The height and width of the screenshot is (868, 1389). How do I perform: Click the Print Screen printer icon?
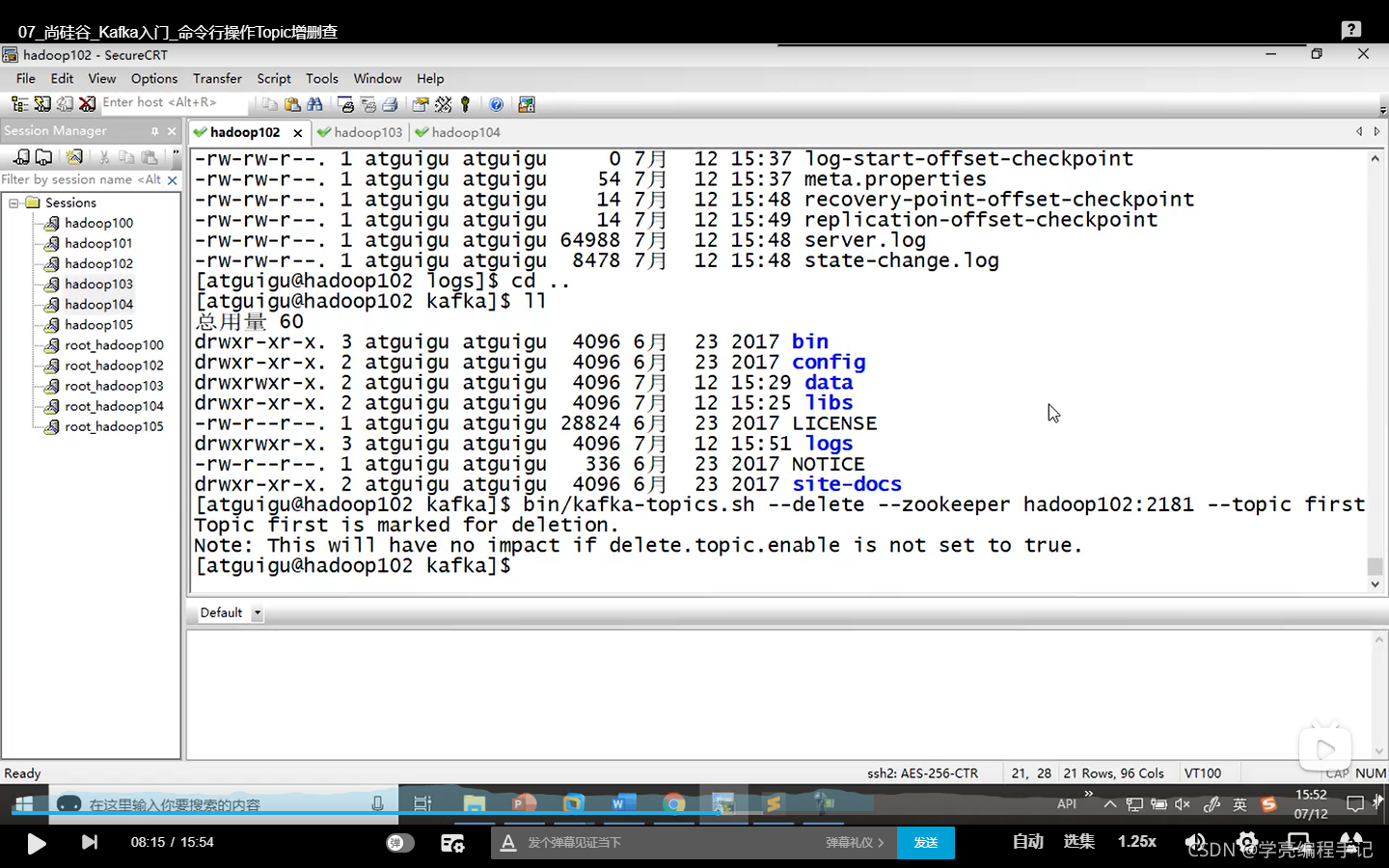pos(390,104)
